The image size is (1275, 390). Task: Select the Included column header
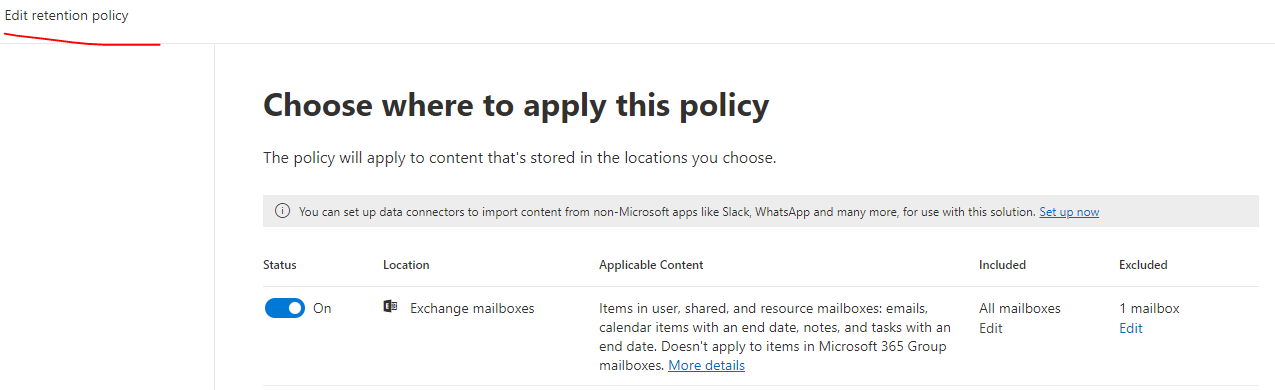click(x=1002, y=265)
